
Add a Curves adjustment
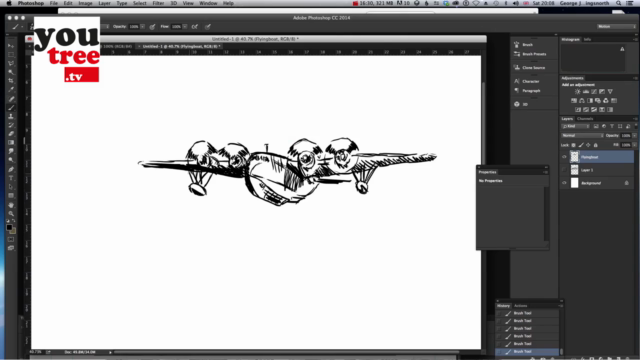point(594,91)
